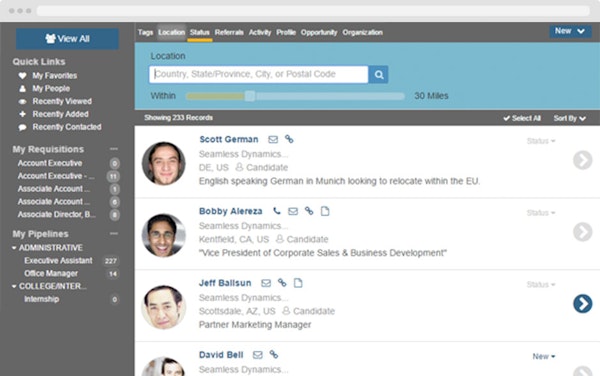Click the Within miles slider handle

click(250, 96)
